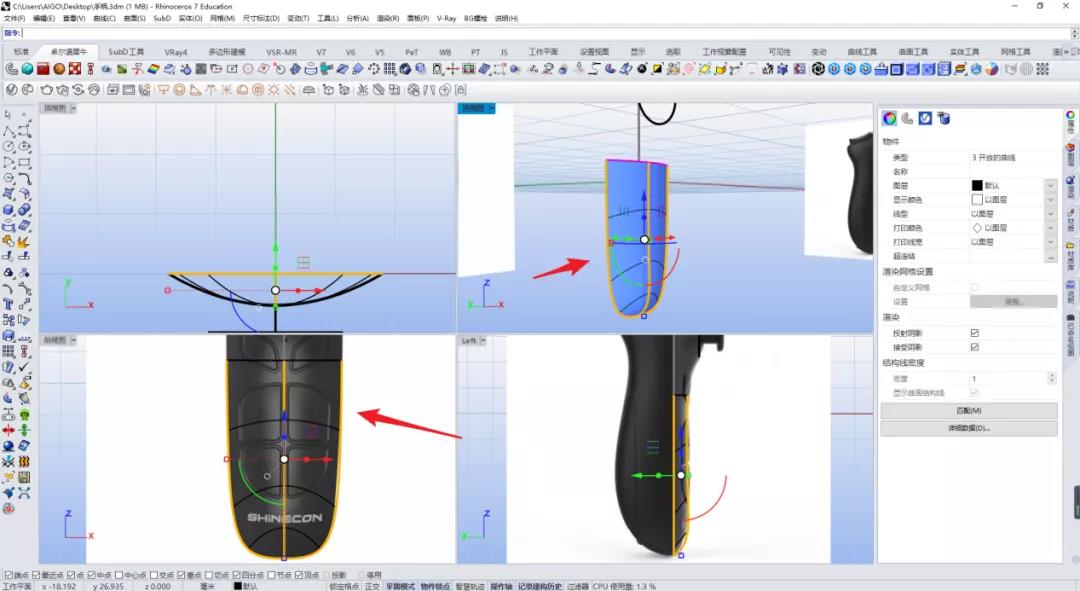Click the sun burst icon in second toolbar

[x=274, y=90]
